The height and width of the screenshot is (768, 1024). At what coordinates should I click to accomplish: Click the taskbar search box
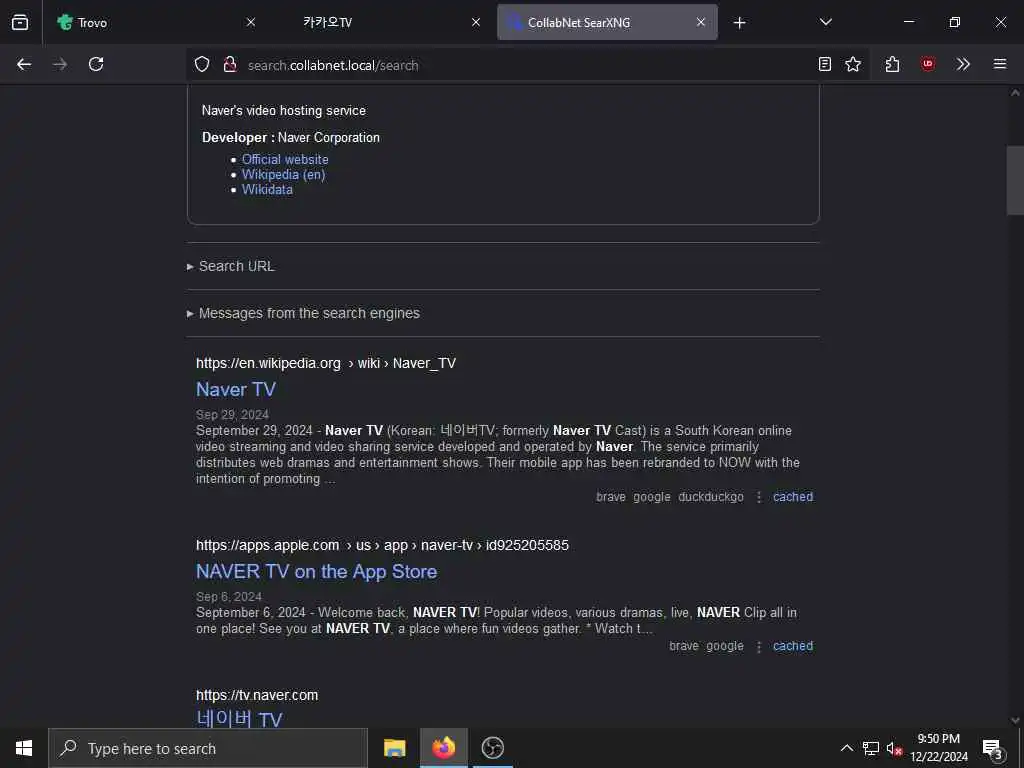tap(208, 748)
